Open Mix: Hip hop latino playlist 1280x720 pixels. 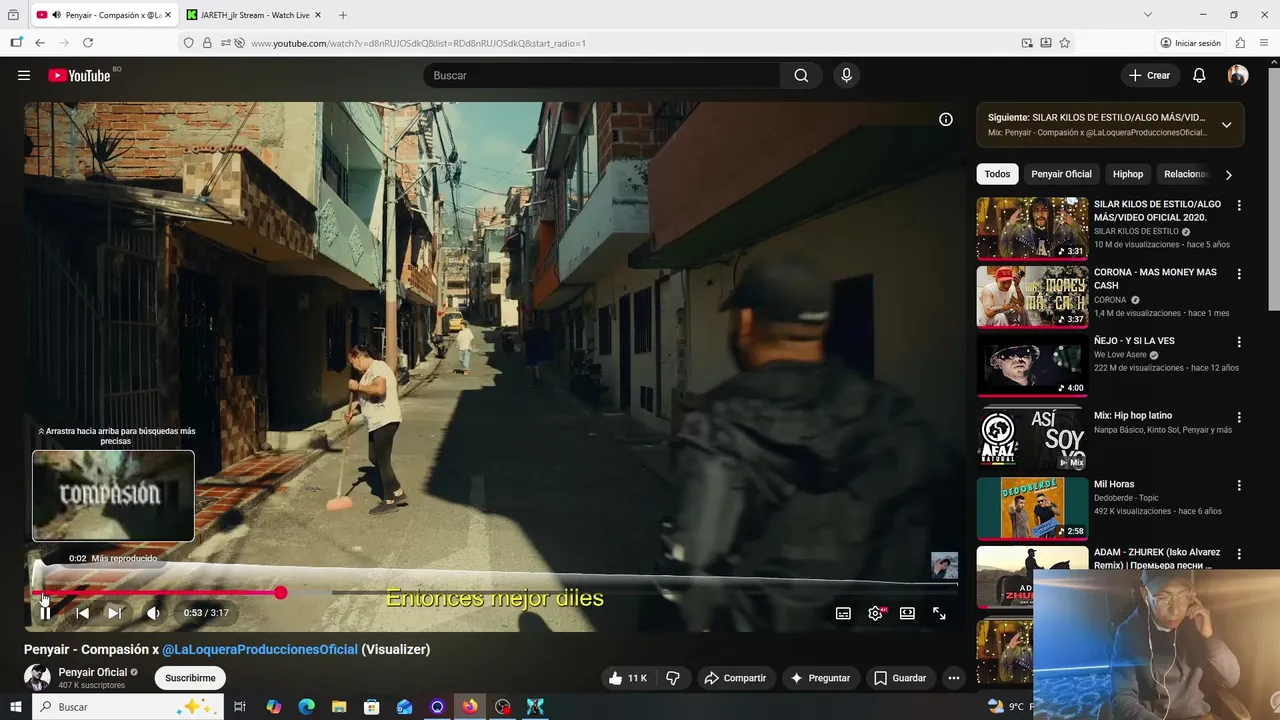pos(1133,415)
